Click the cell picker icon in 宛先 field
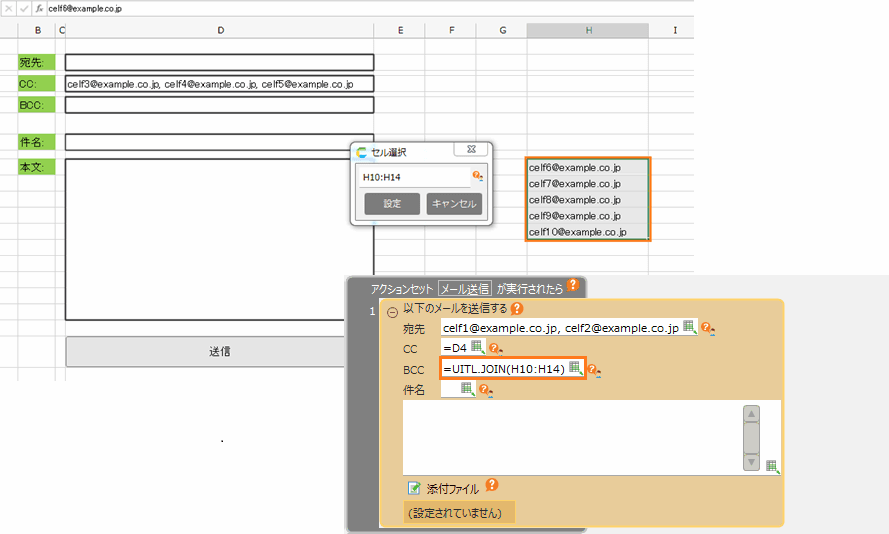Screen dimensions: 889x534 pos(689,327)
